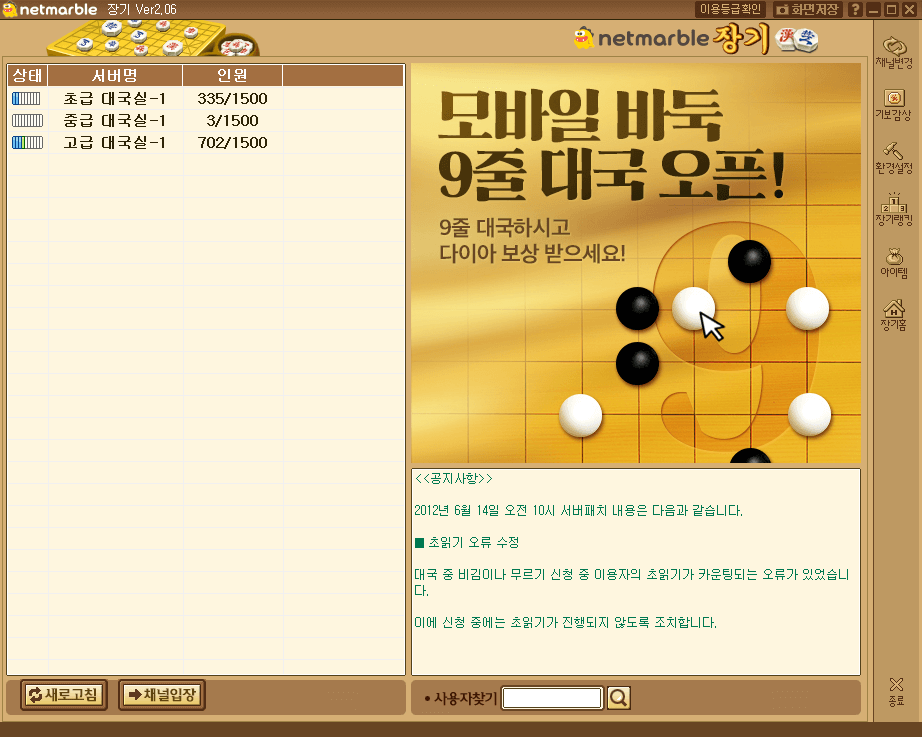This screenshot has width=922, height=737.
Task: Open the 채널변경 channel change icon
Action: click(894, 52)
